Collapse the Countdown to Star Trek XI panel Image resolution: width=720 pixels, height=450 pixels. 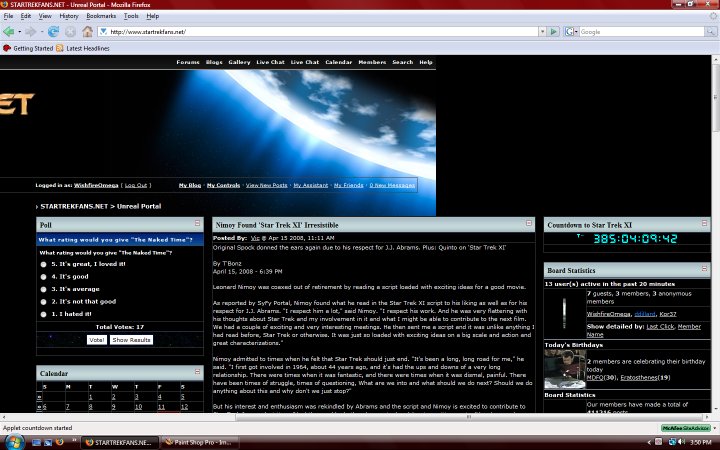704,223
